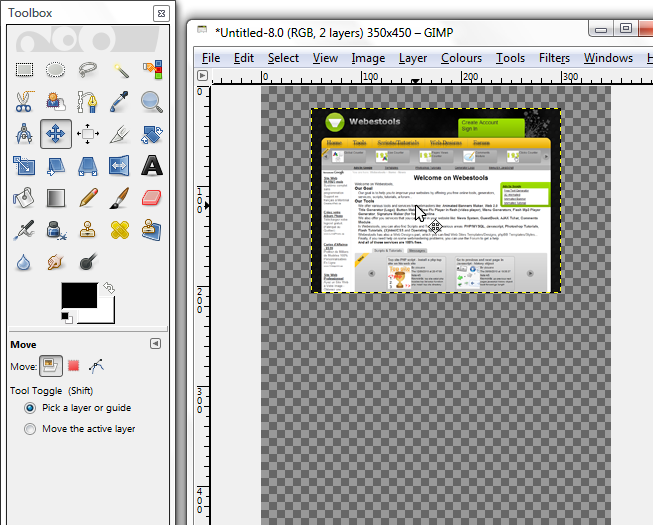Click the pasted Webestools layer on canvas
The width and height of the screenshot is (653, 525).
[x=436, y=200]
